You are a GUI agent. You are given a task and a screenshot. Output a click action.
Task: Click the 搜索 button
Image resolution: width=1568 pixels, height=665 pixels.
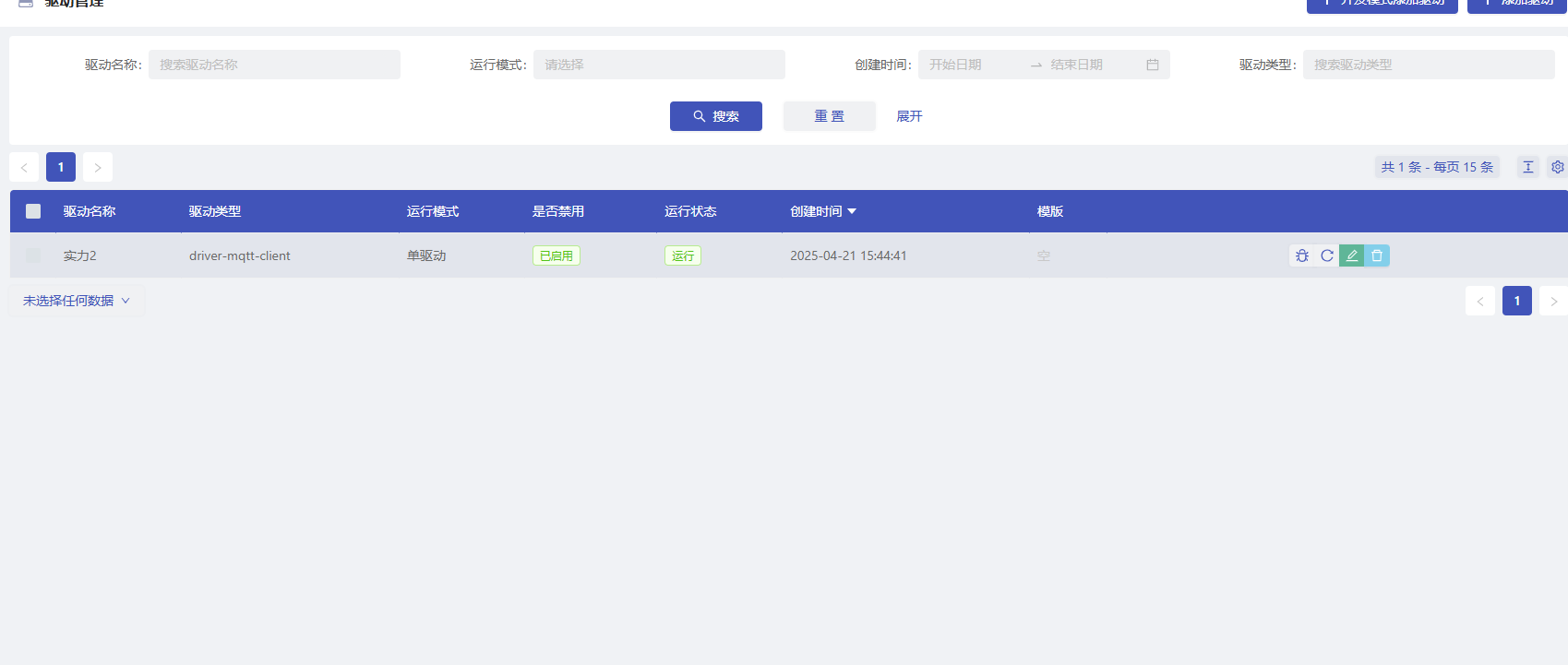[x=716, y=116]
